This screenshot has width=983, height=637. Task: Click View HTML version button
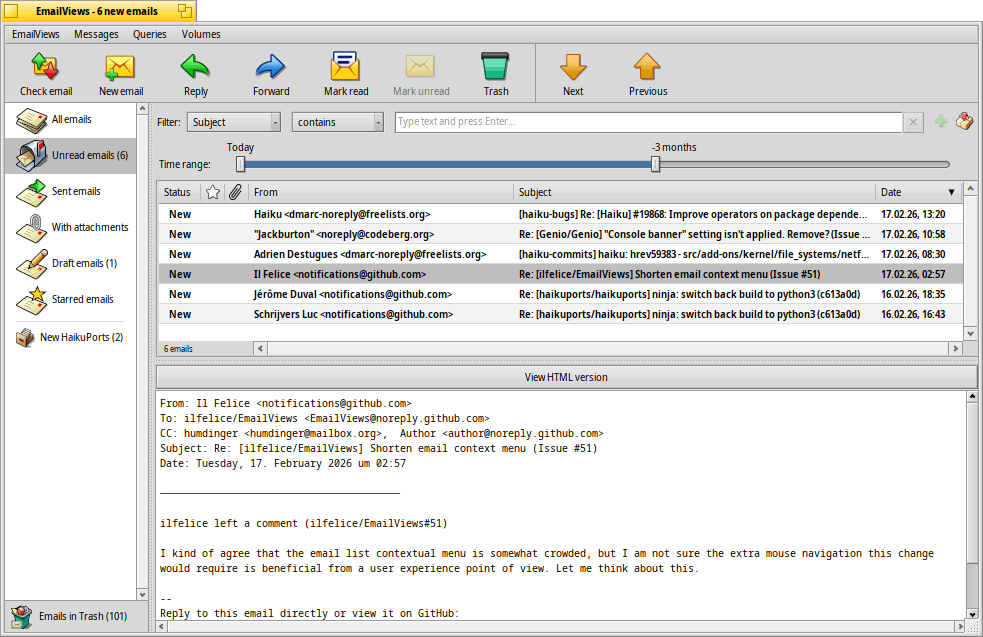(566, 377)
